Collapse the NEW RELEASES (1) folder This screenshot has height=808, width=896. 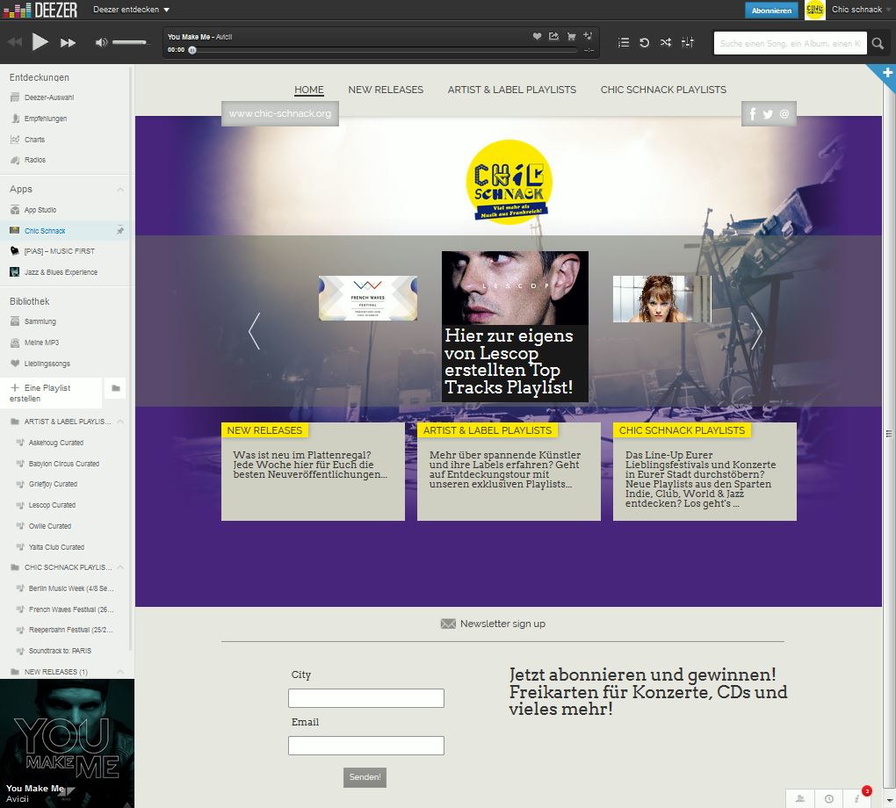[120, 672]
